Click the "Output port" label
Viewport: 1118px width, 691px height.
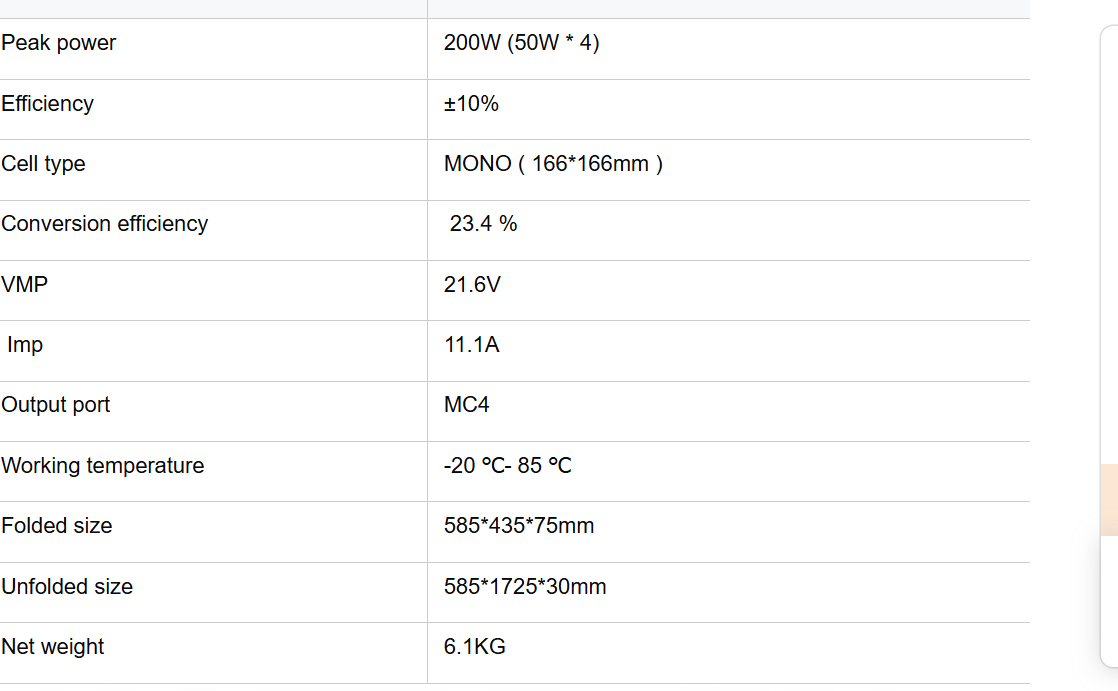click(56, 405)
